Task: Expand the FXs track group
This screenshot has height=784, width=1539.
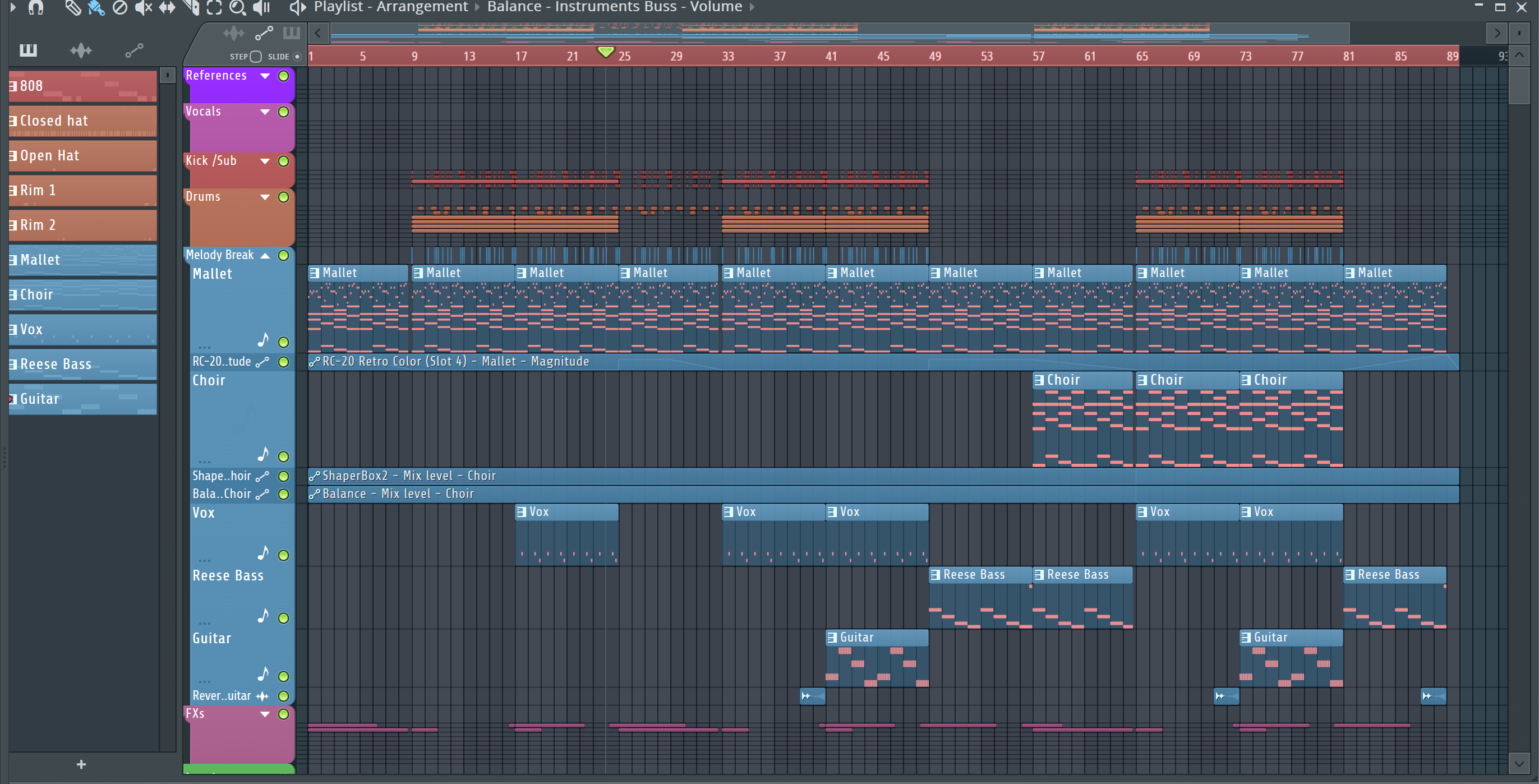Action: pos(265,714)
